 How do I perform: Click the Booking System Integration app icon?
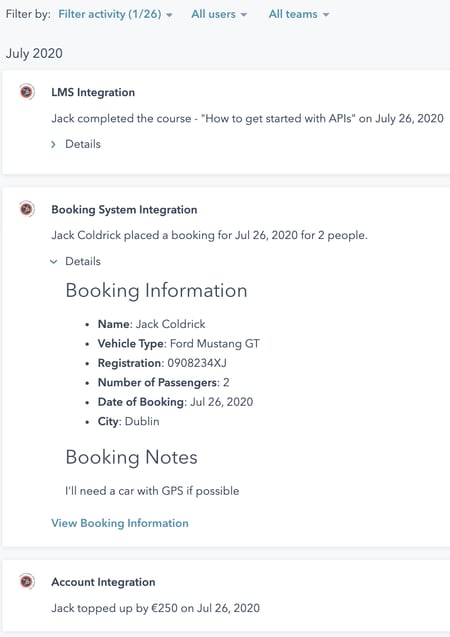point(27,209)
